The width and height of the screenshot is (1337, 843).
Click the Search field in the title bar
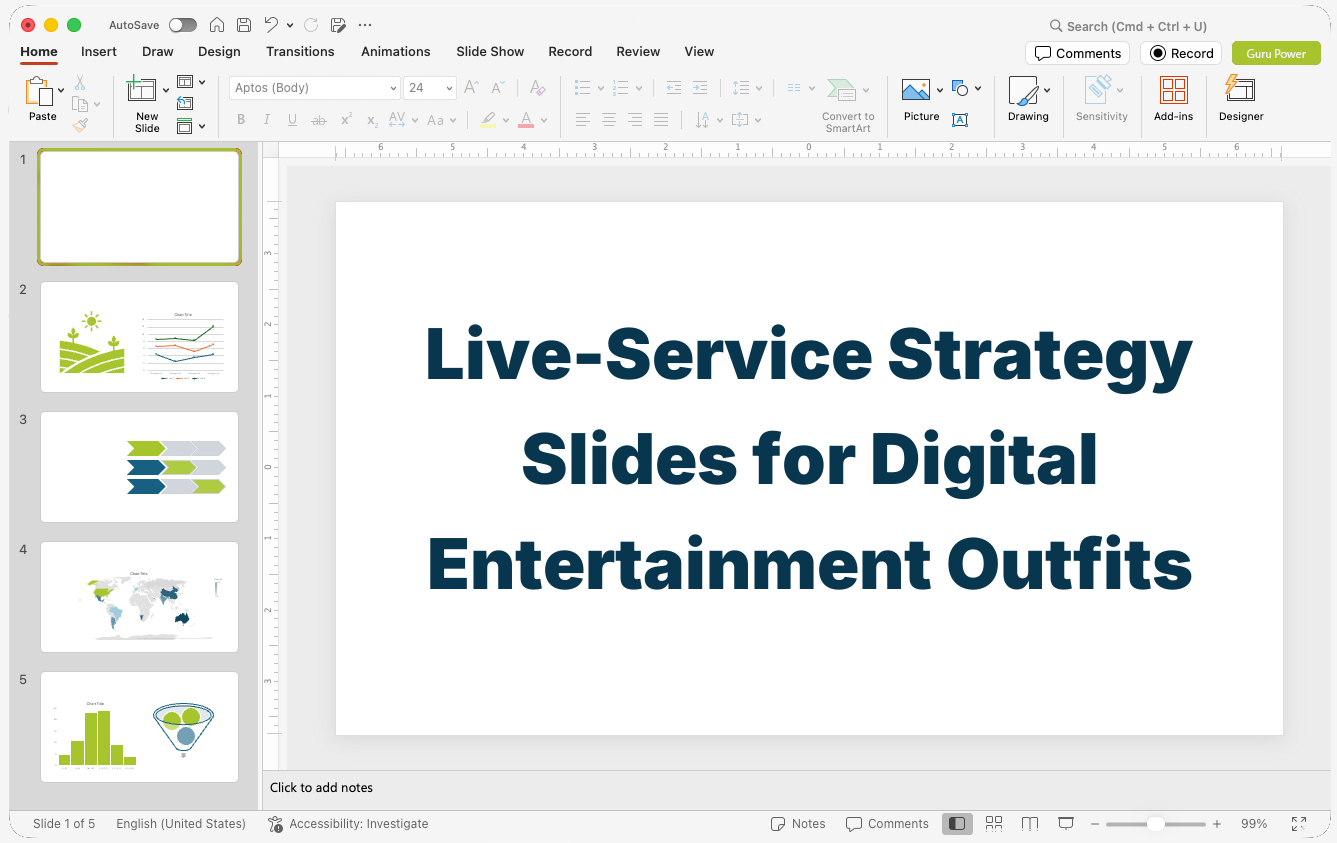click(x=1128, y=26)
